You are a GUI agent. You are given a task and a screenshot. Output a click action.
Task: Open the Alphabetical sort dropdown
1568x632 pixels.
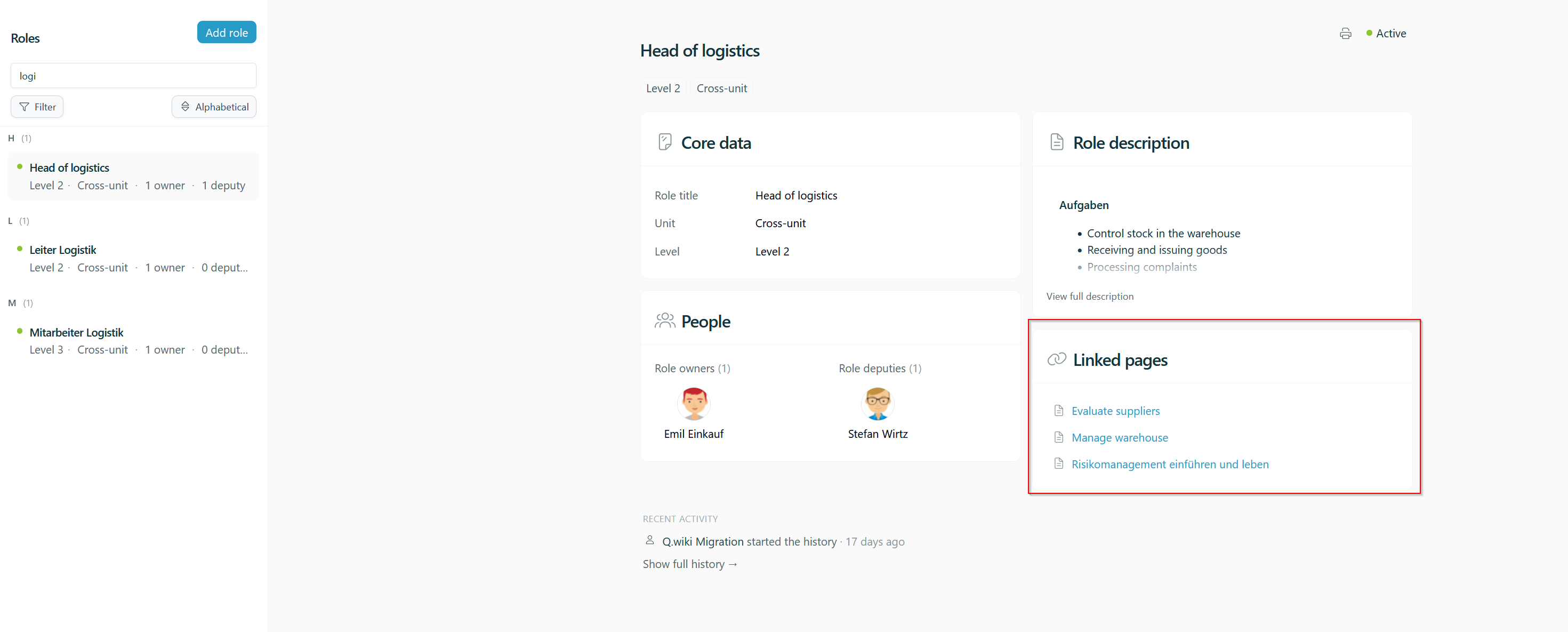(x=214, y=107)
